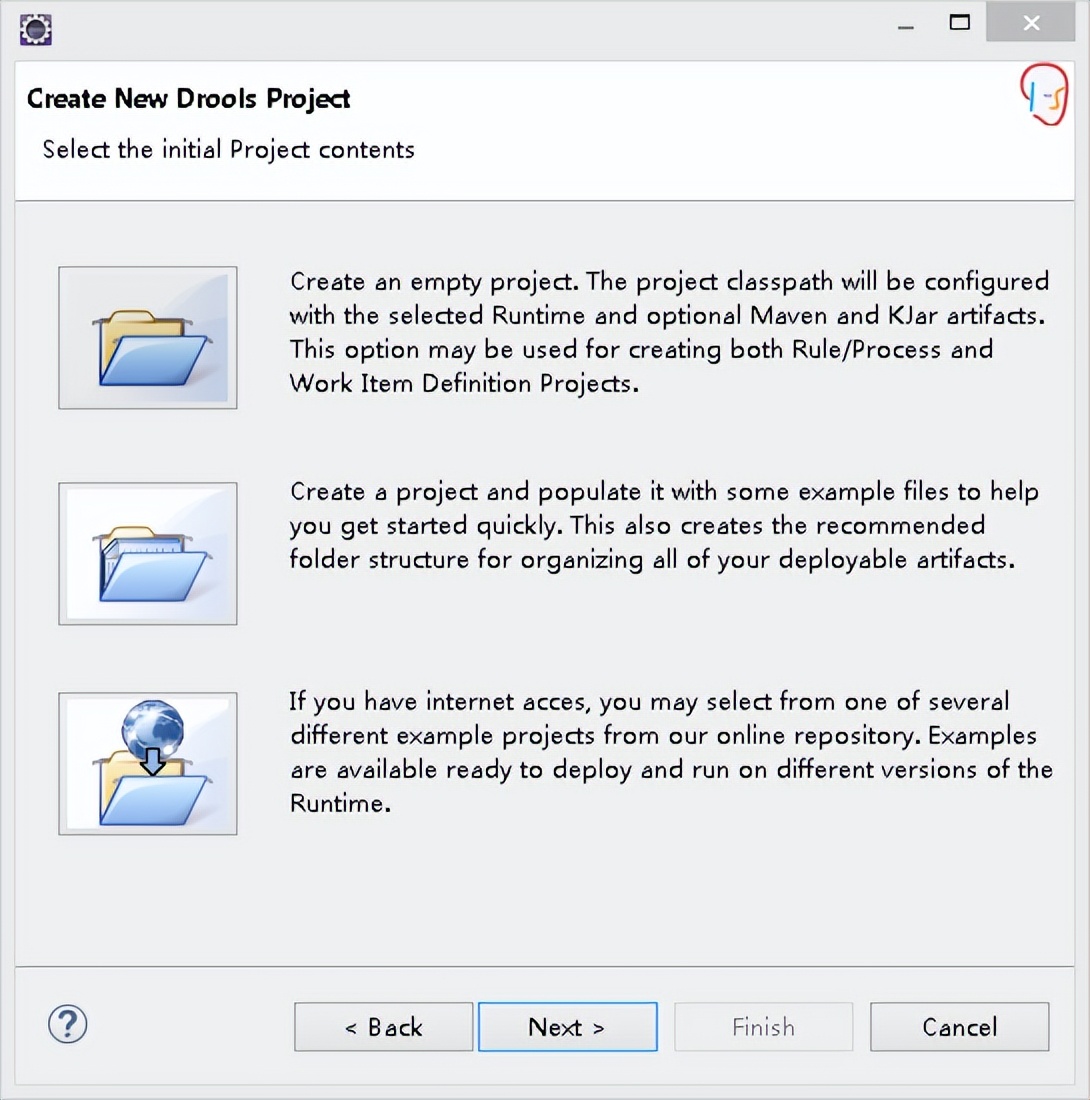
Task: Click the 'If you have internet acces' description
Action: point(671,752)
